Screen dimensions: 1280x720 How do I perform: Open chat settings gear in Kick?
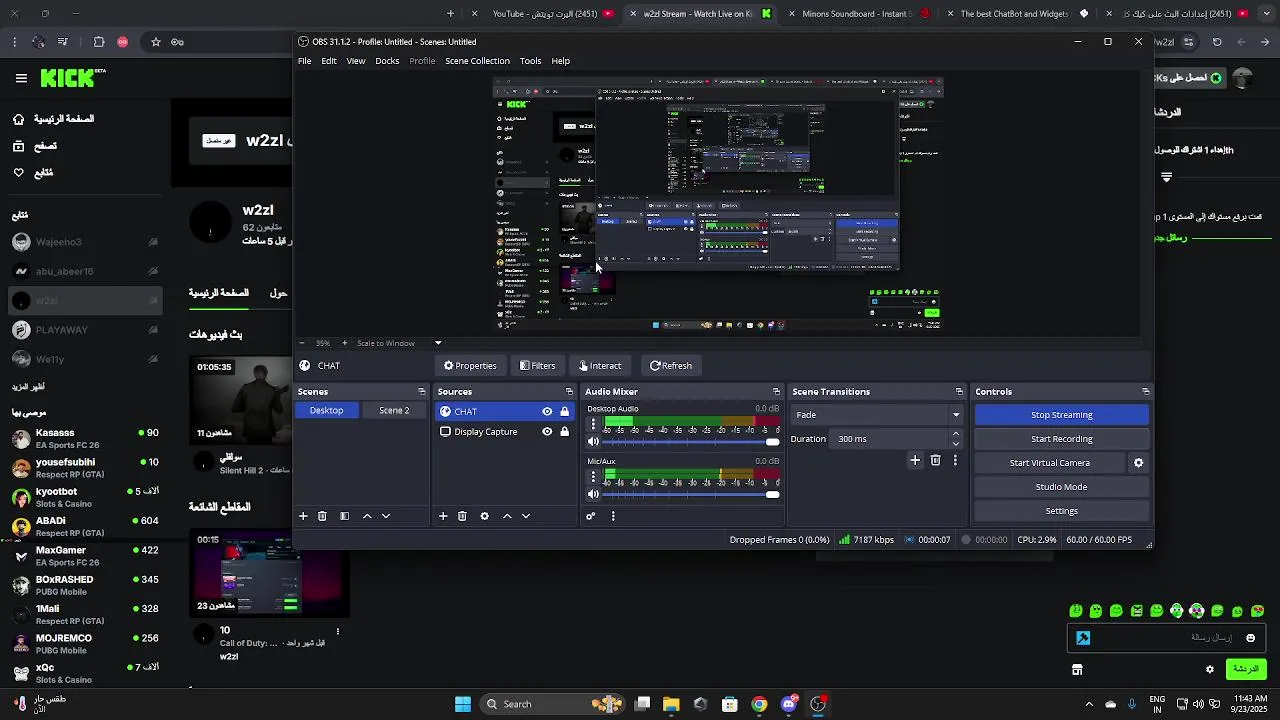click(1210, 669)
